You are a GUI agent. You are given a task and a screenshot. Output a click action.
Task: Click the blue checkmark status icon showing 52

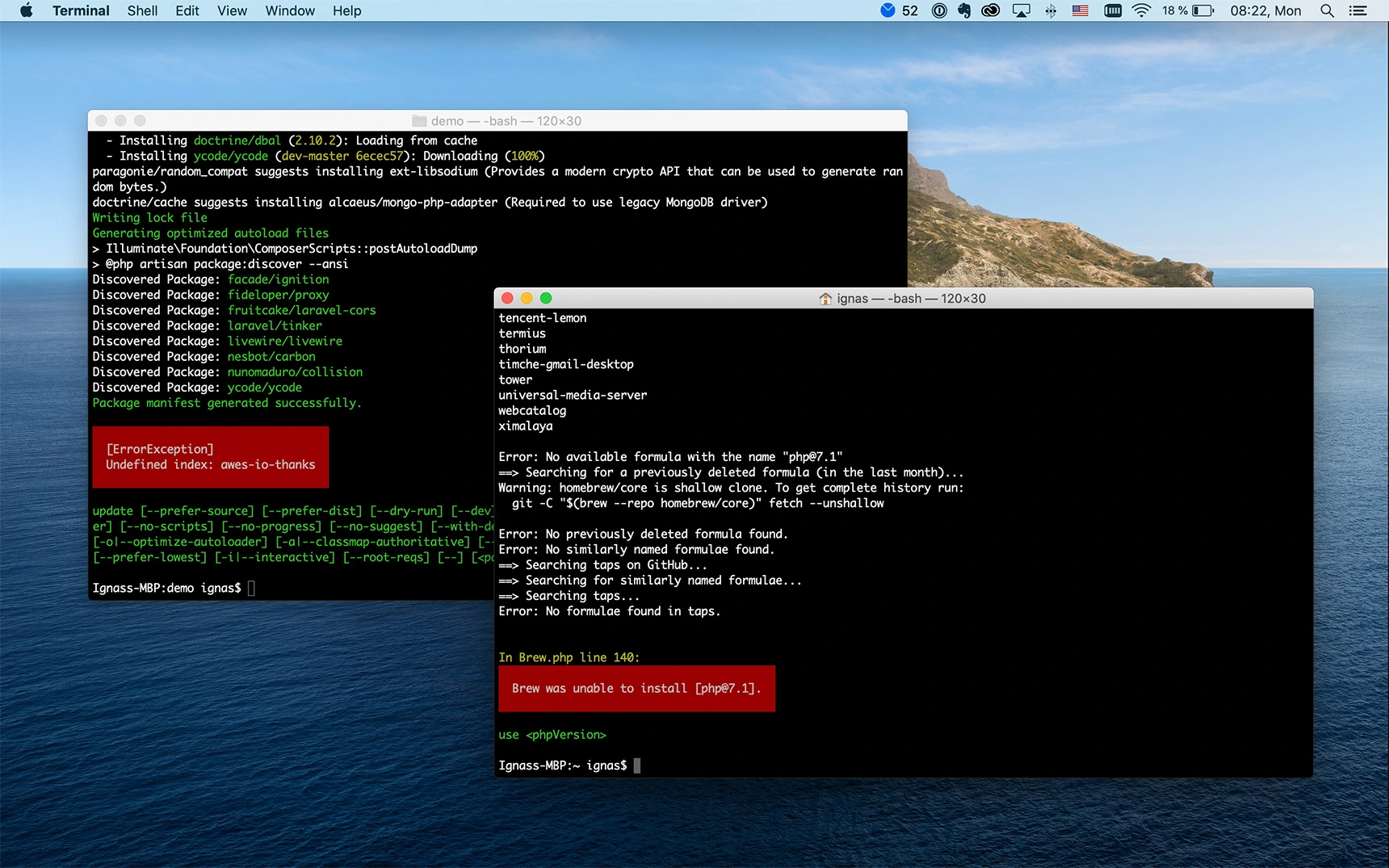click(899, 10)
